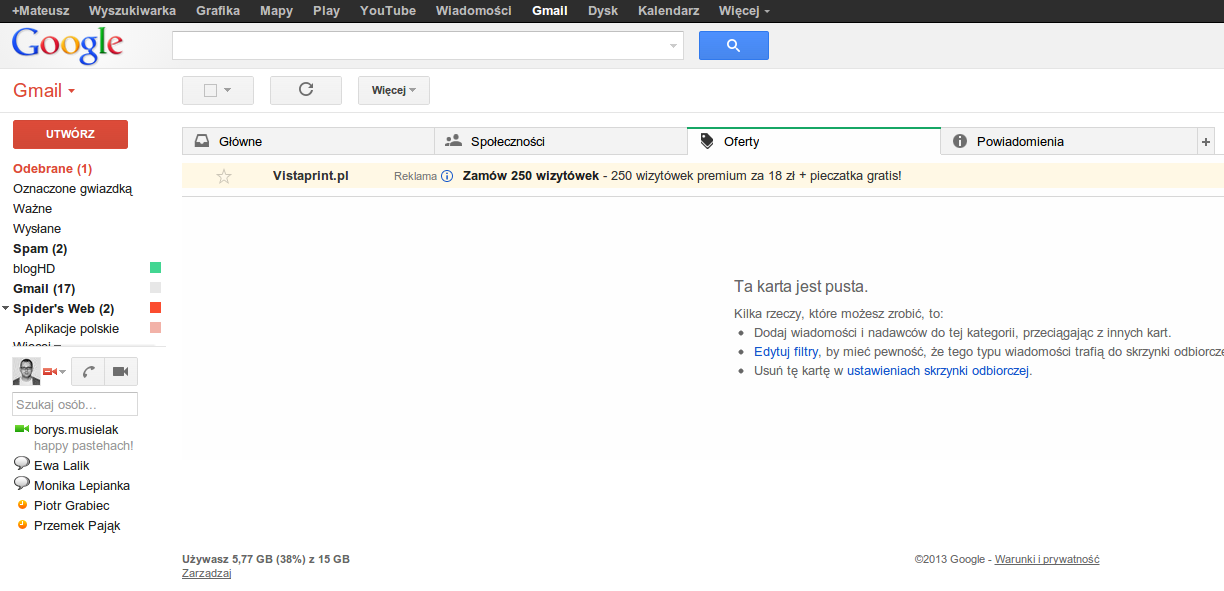Open Mapy from the top bar
Image resolution: width=1224 pixels, height=591 pixels.
(276, 11)
